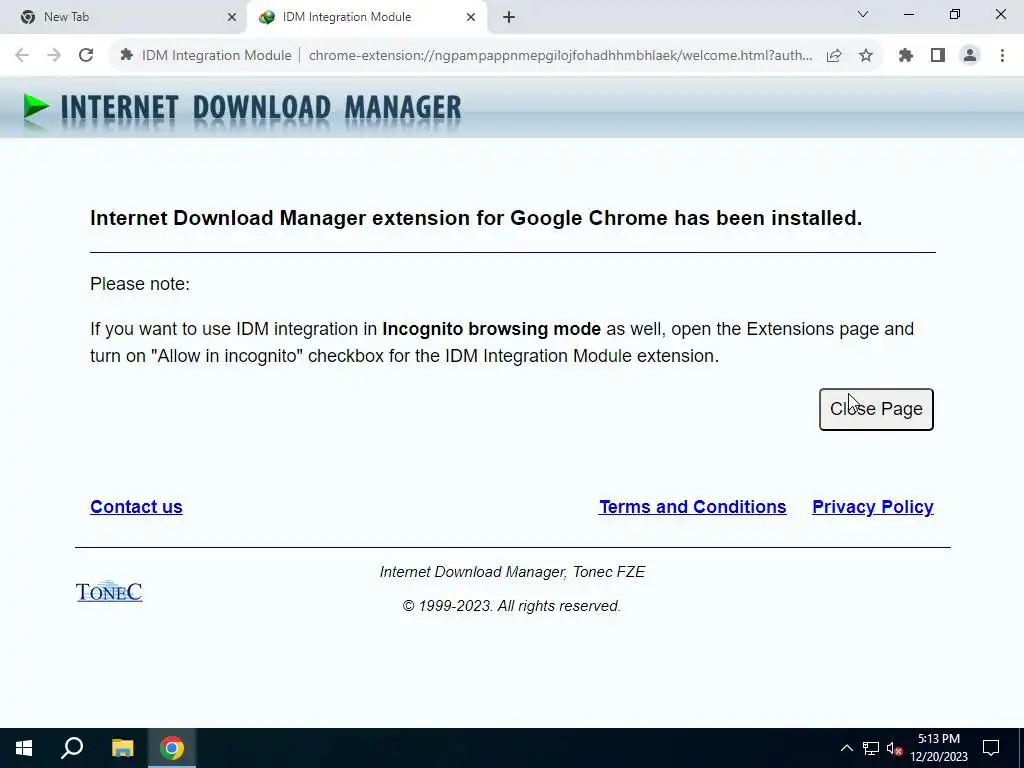Click the extension installed heading text
Screen dimensions: 1024x768
pos(476,218)
